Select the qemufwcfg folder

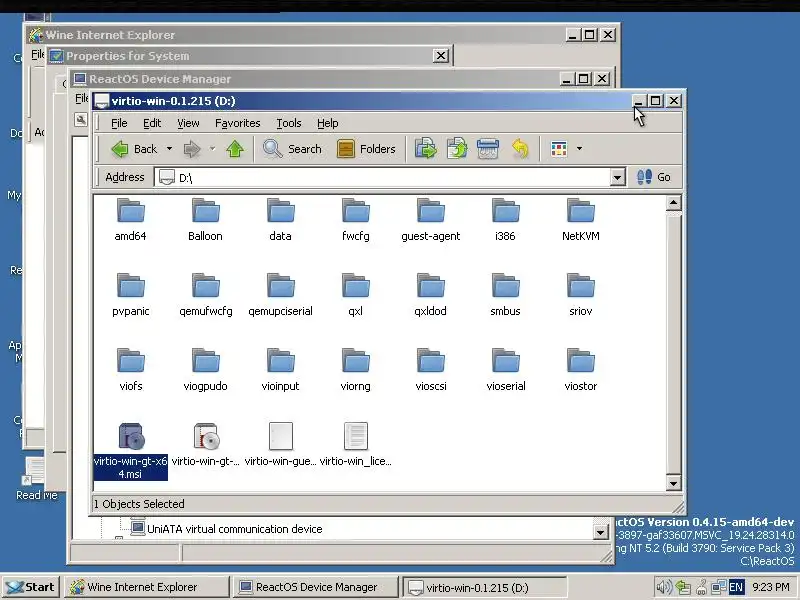pos(206,294)
